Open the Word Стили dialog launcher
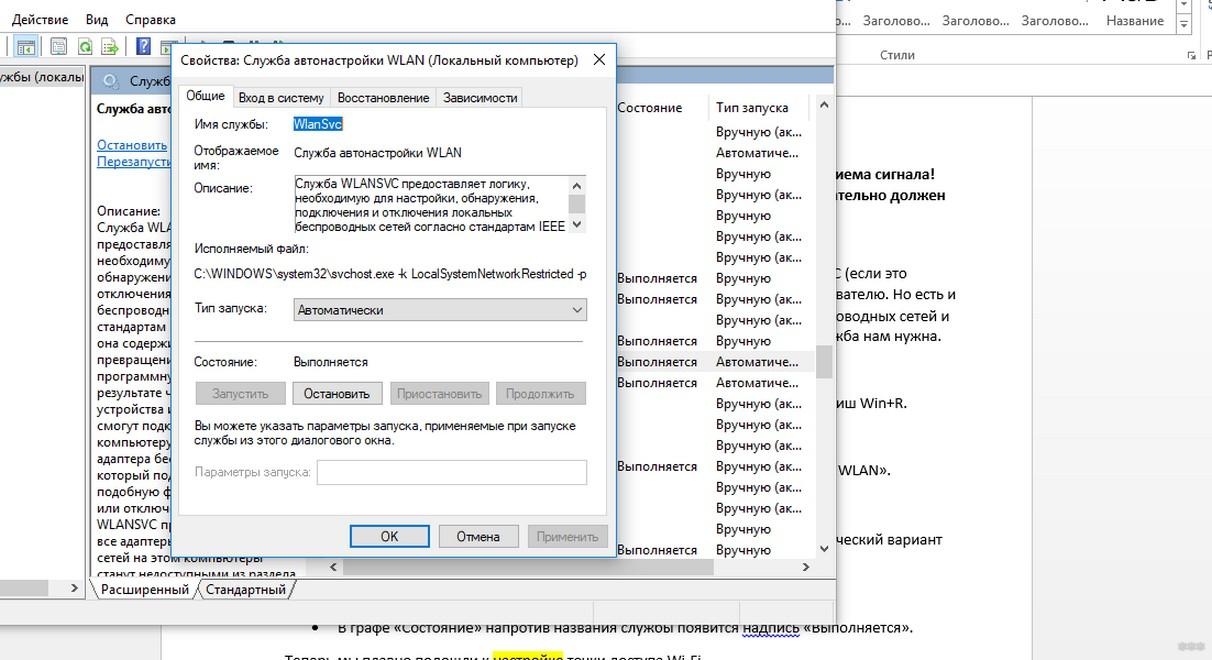 pos(1190,56)
